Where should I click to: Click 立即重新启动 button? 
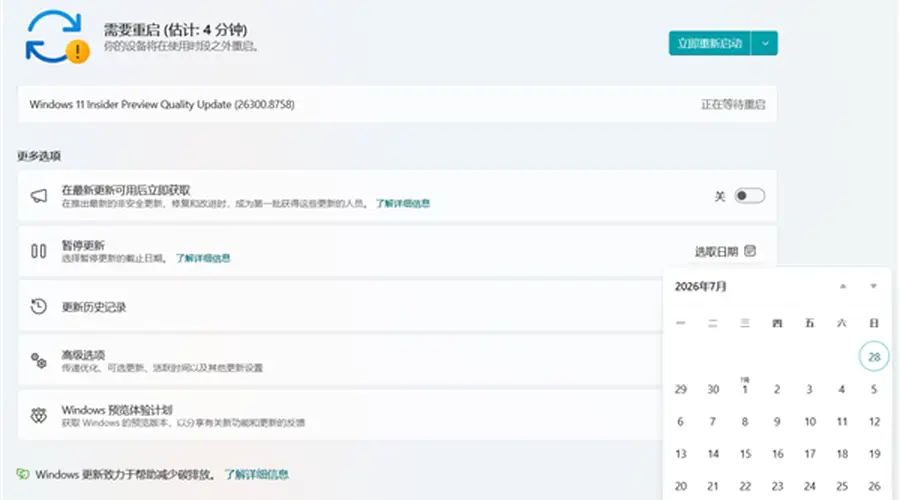[709, 43]
